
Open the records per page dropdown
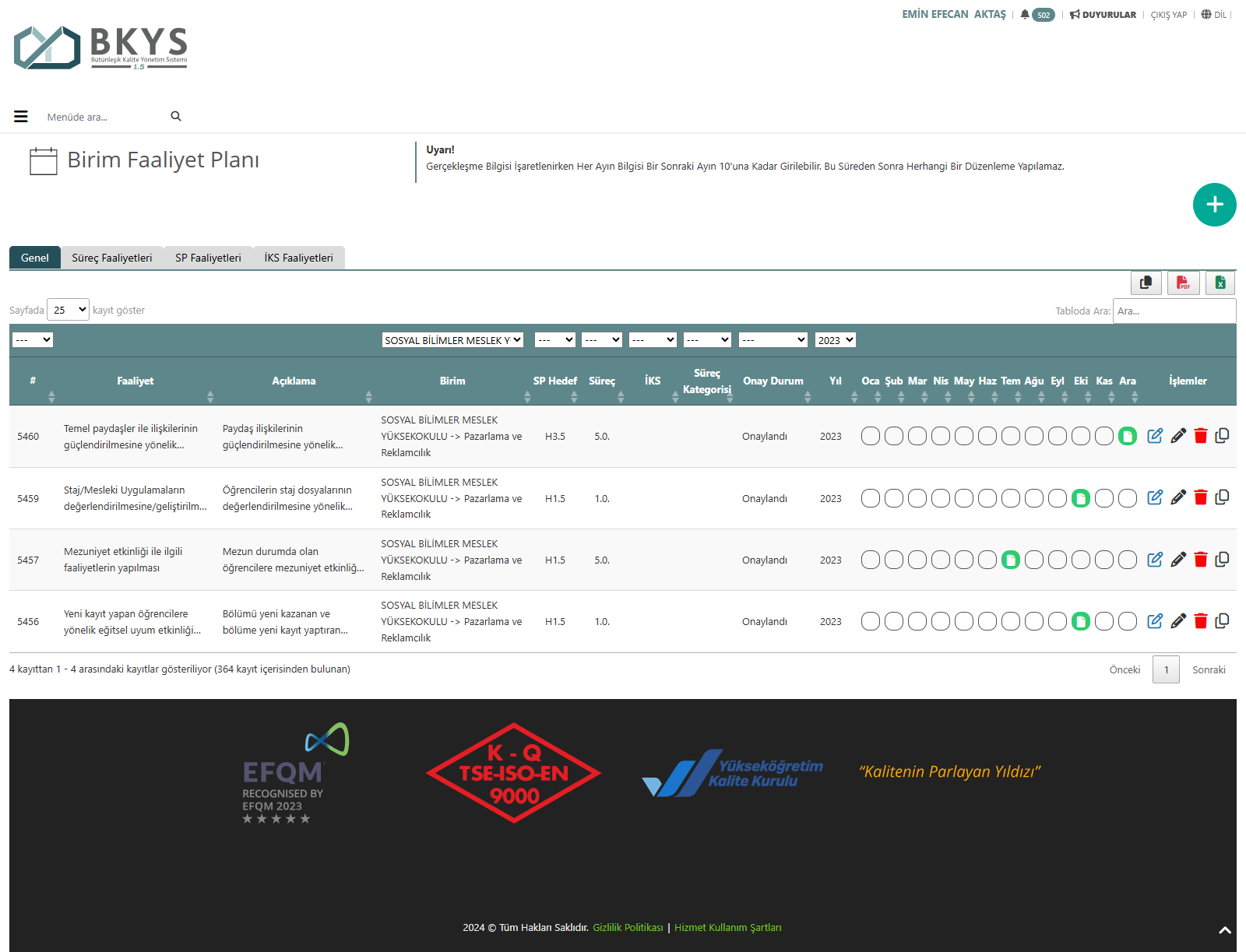click(x=69, y=310)
